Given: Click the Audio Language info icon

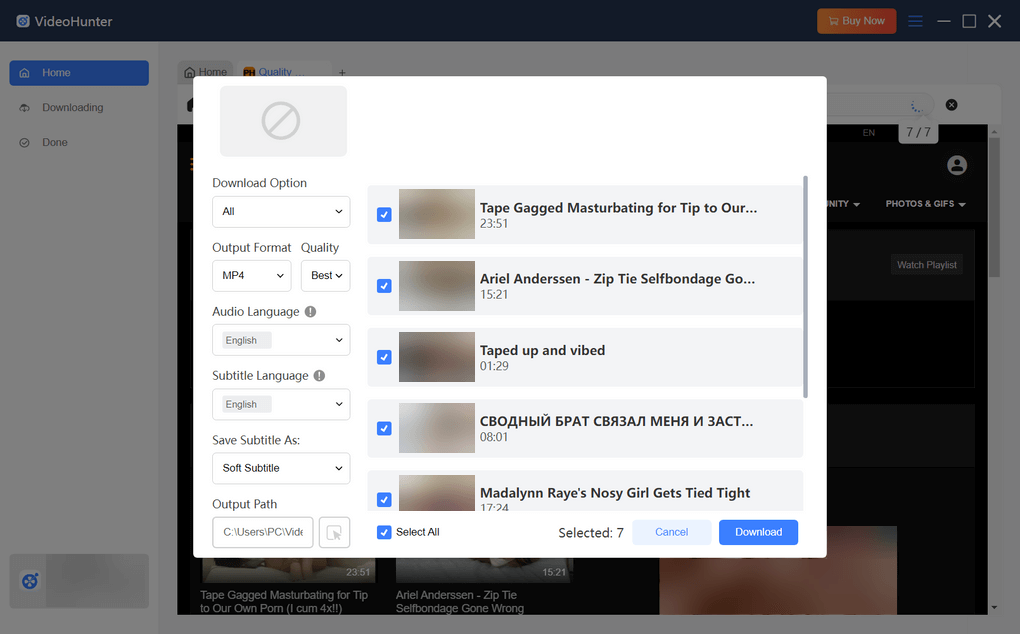Looking at the screenshot, I should click(x=310, y=312).
